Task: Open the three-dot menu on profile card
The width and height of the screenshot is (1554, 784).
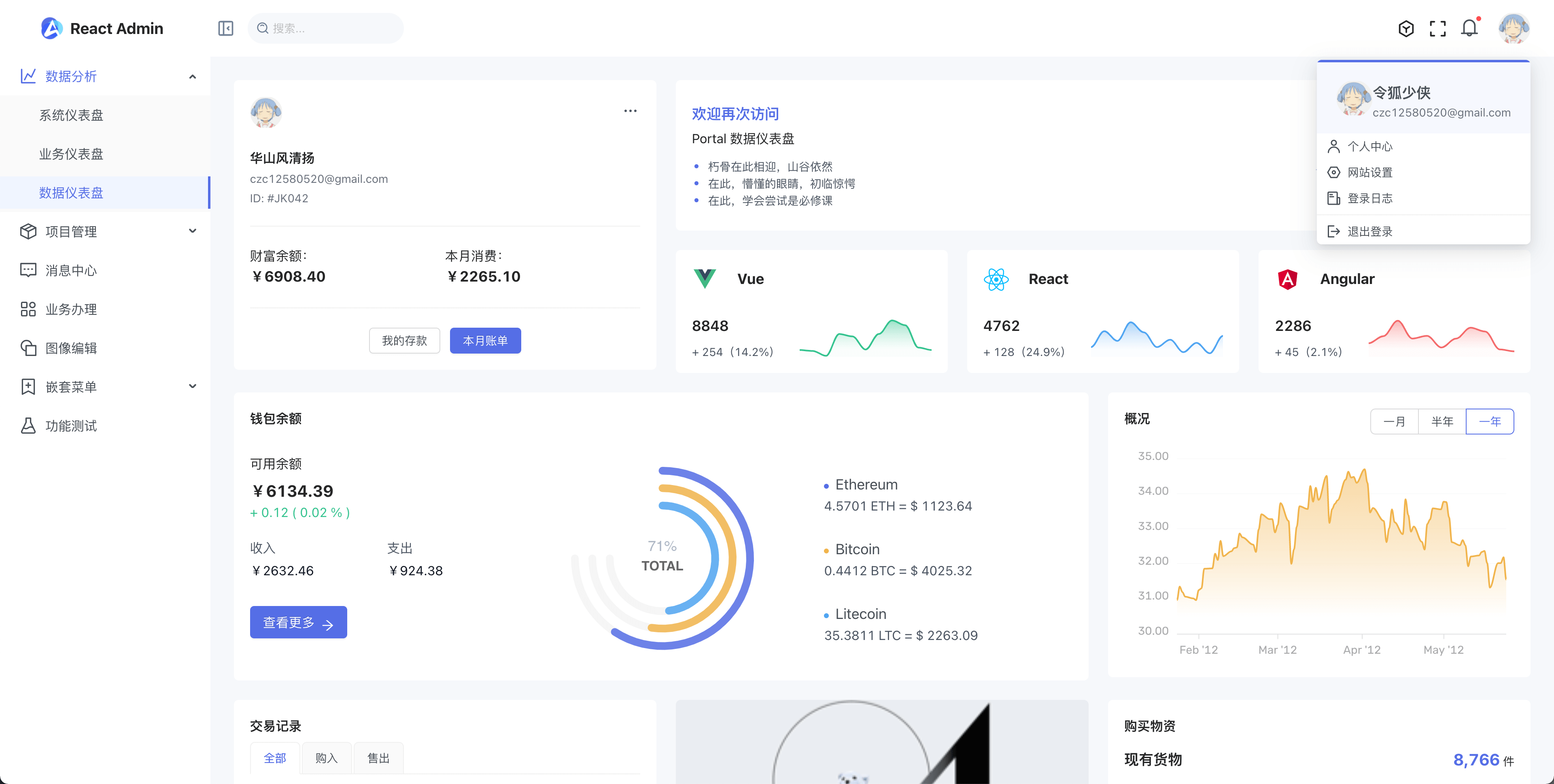Action: [630, 111]
